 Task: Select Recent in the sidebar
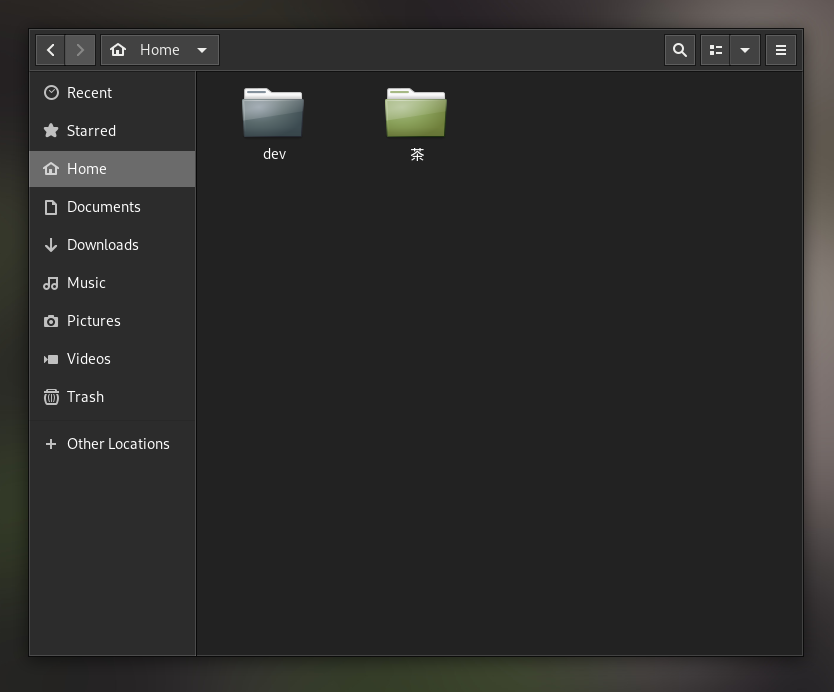112,93
